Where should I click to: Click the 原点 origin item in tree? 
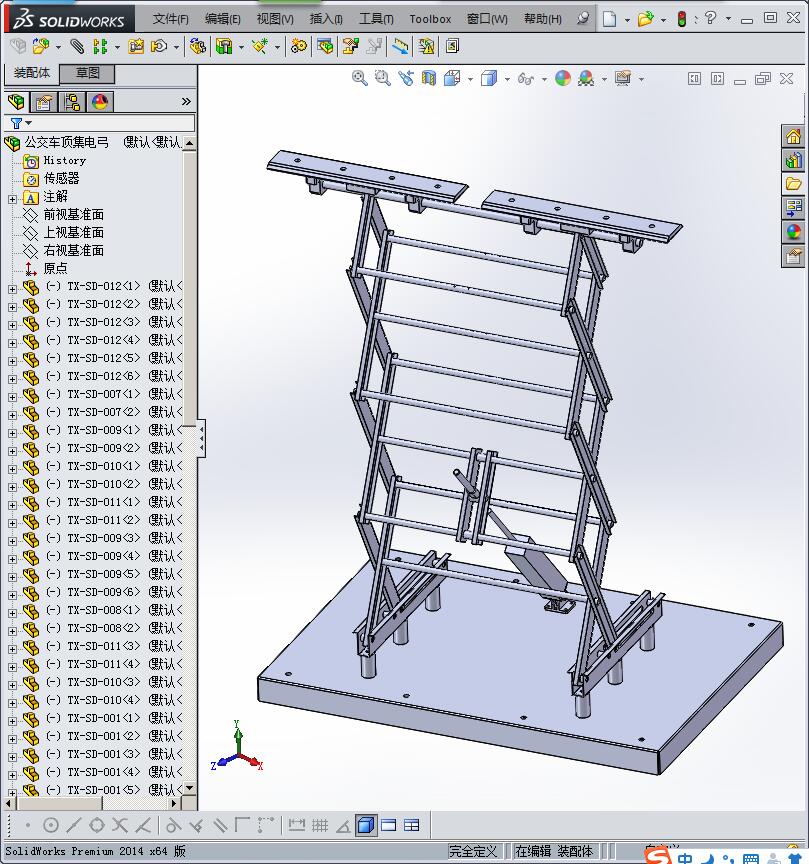[55, 268]
